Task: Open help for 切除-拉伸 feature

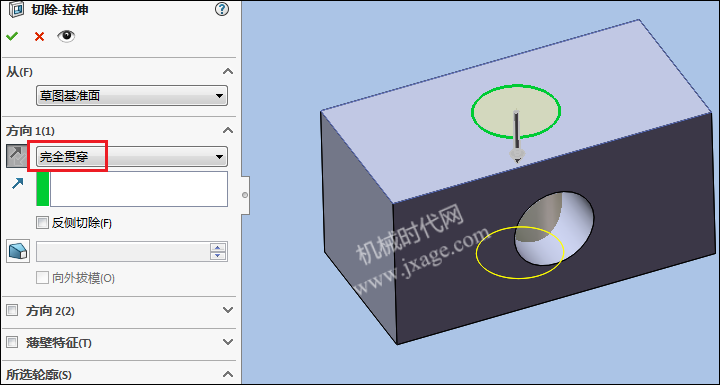Action: 222,10
